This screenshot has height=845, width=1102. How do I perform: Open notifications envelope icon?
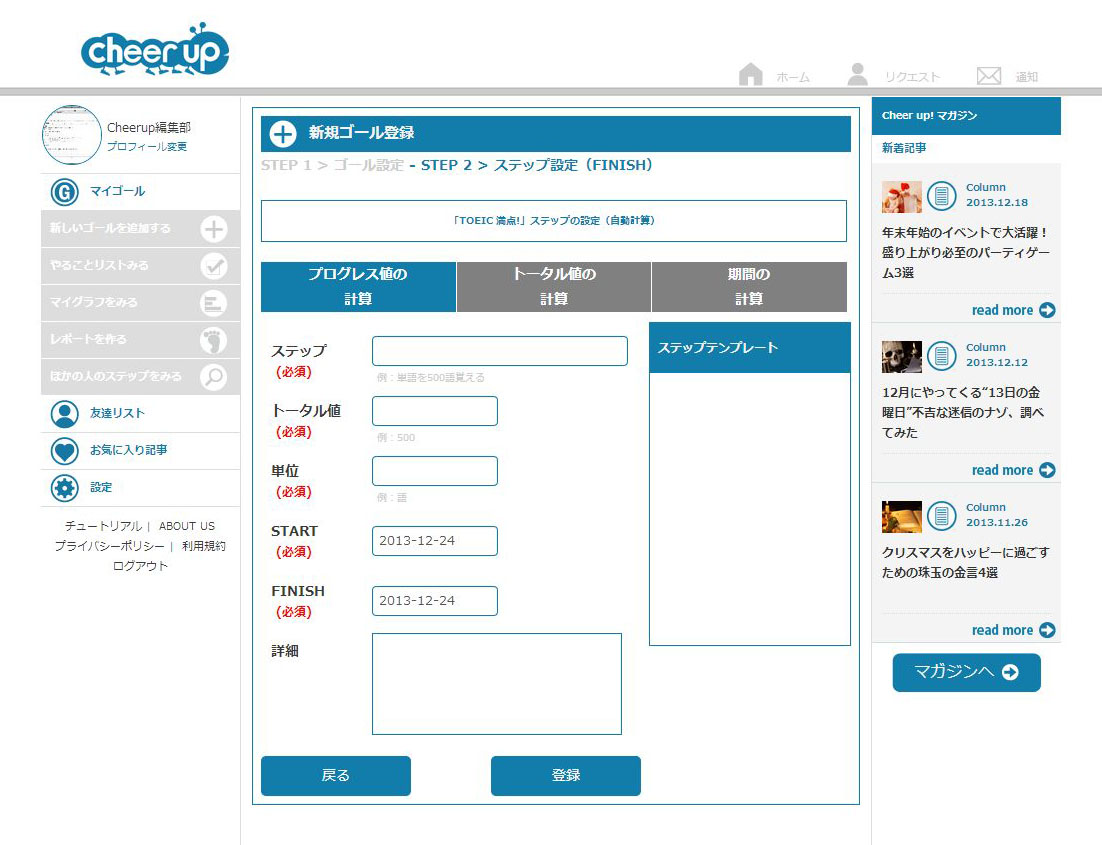tap(988, 76)
